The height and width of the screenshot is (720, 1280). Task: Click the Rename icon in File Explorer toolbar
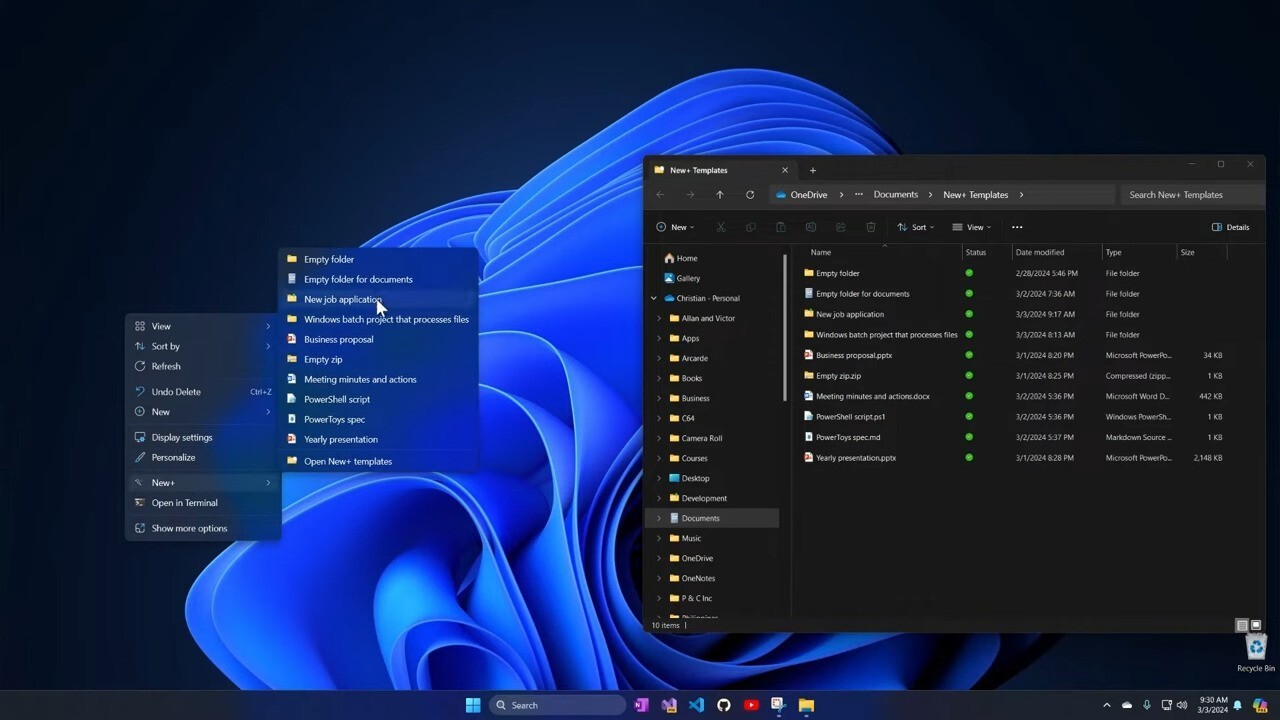coord(811,227)
